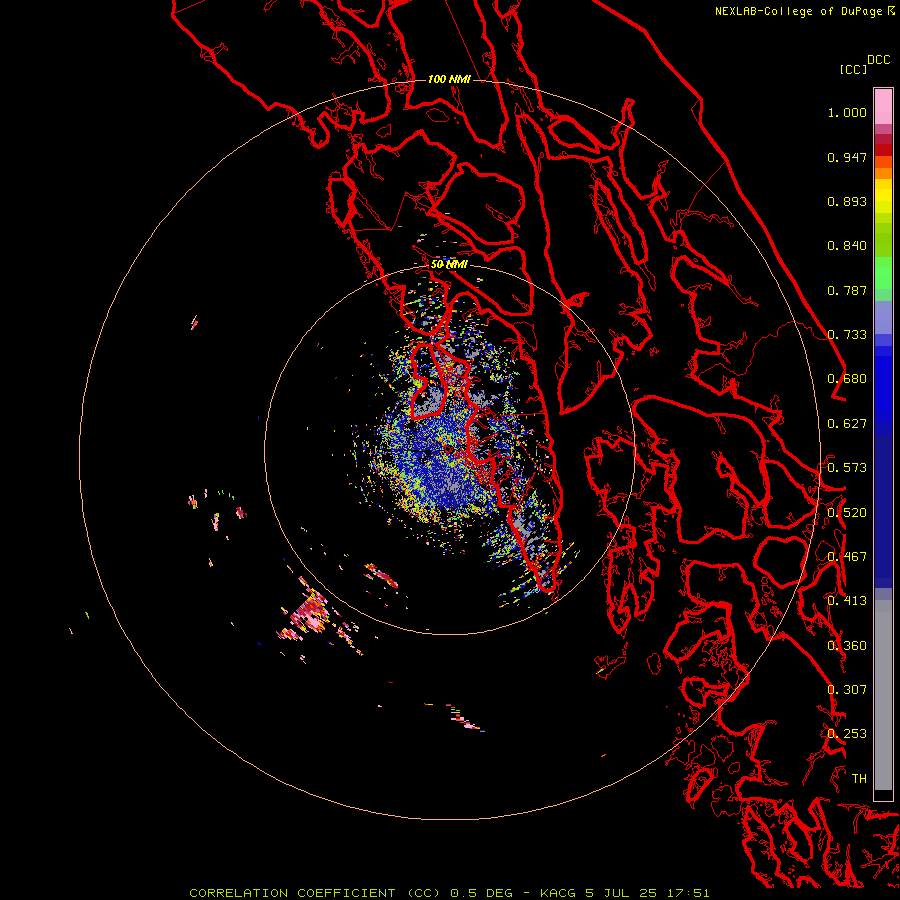
Task: Click the [CC] units label
Action: click(x=853, y=69)
